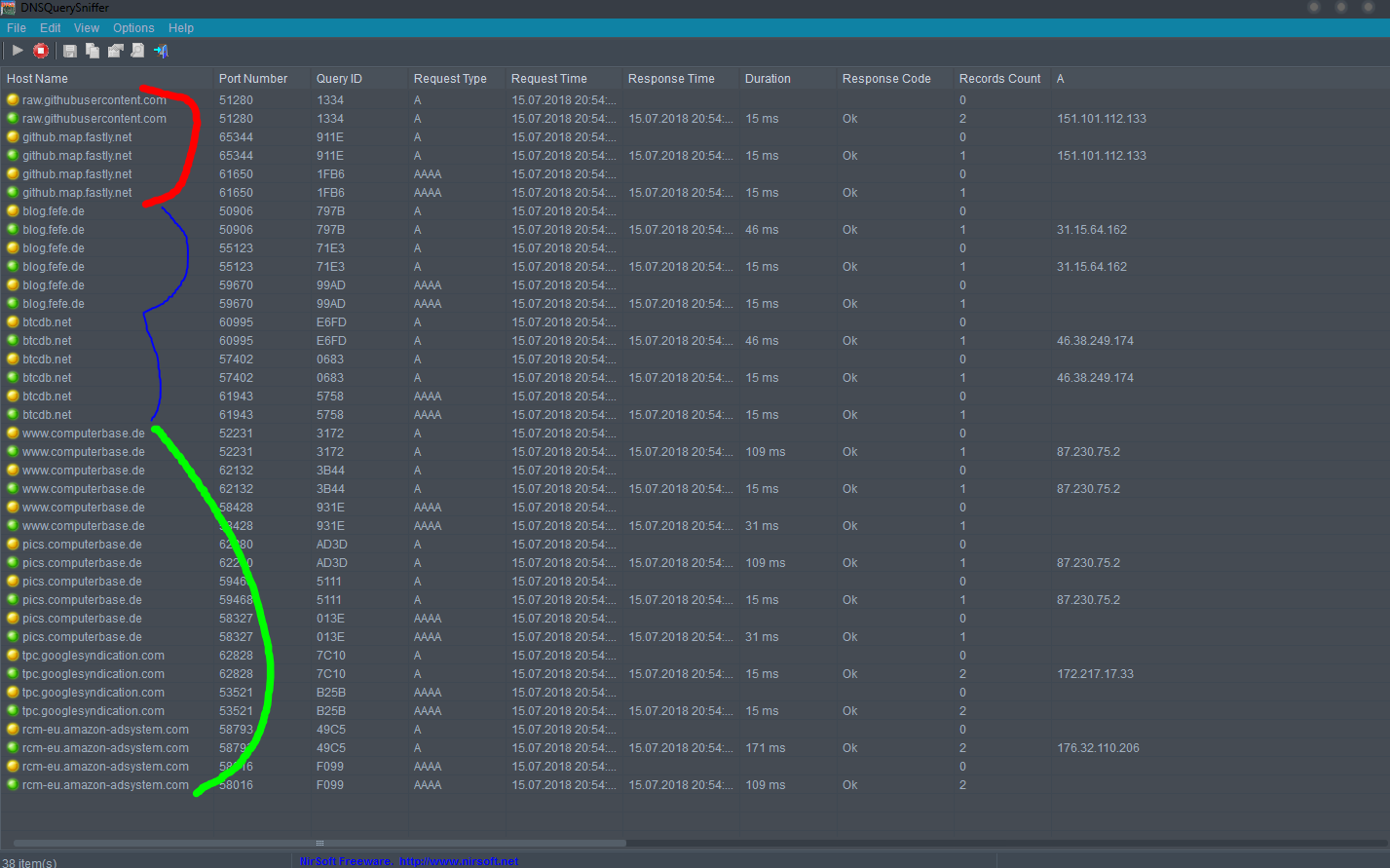
Task: Select the '171 ms' duration cell
Action: point(766,747)
